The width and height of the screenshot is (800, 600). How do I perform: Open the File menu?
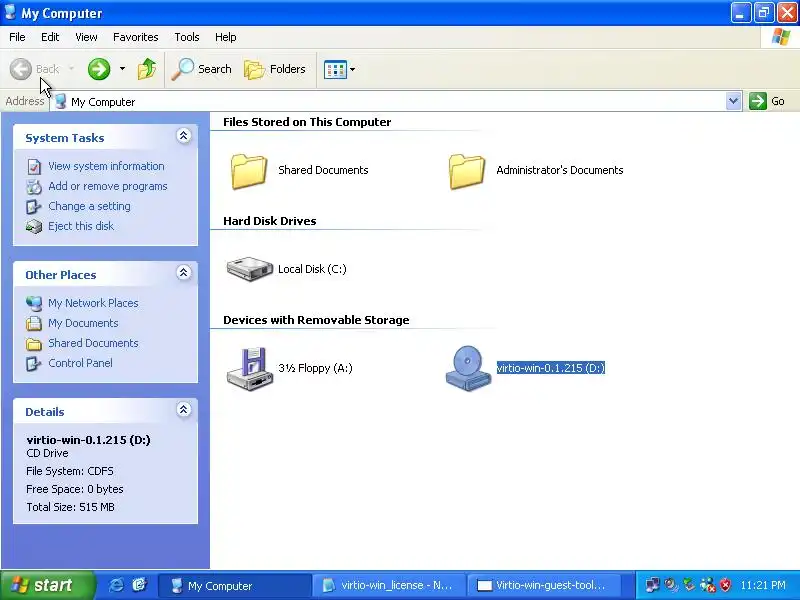pyautogui.click(x=17, y=37)
